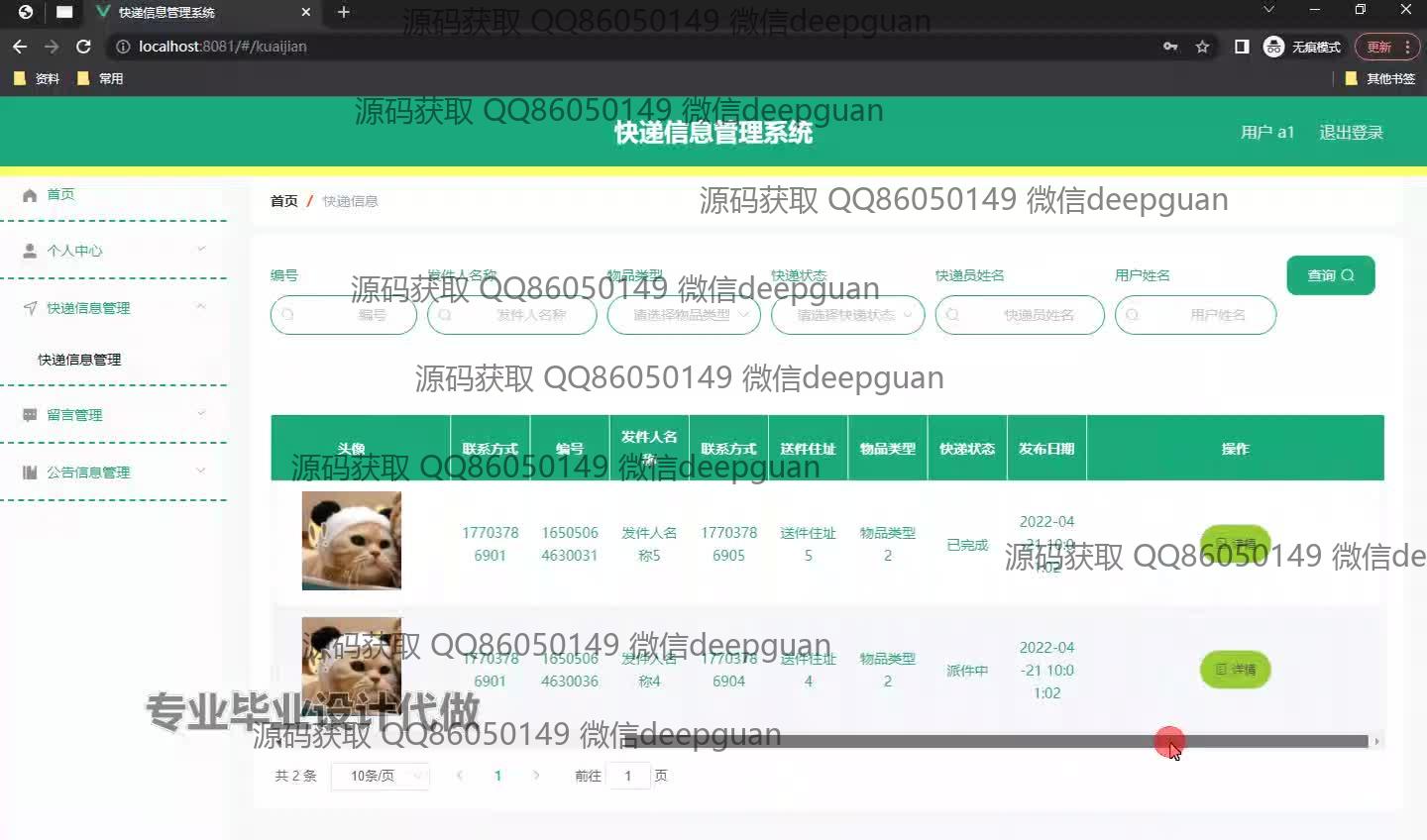Click the 快递信息管理 paper-plane icon
Image resolution: width=1427 pixels, height=840 pixels.
[x=29, y=308]
